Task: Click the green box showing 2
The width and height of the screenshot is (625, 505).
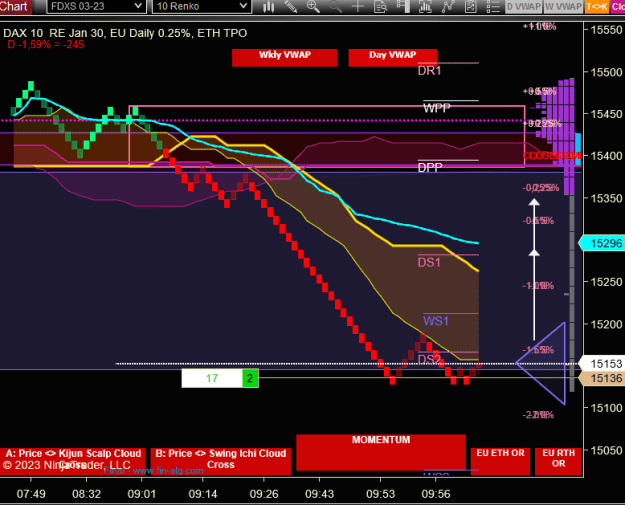Action: pos(250,378)
